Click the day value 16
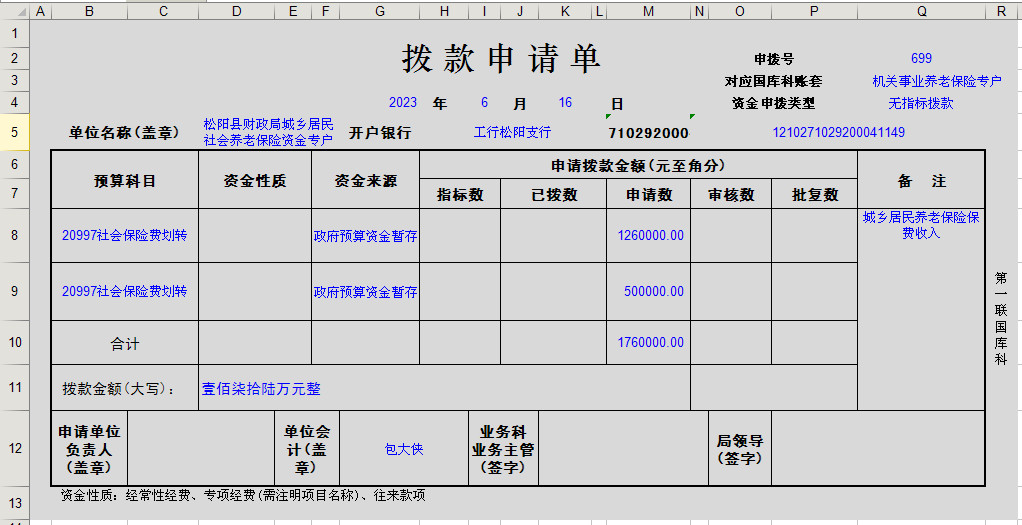This screenshot has height=525, width=1022. click(x=565, y=102)
